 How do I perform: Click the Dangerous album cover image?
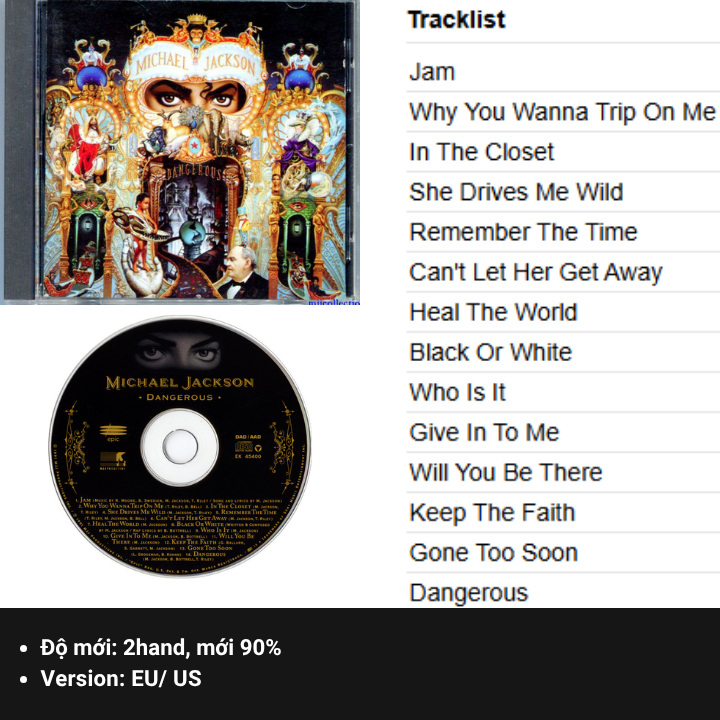point(182,152)
